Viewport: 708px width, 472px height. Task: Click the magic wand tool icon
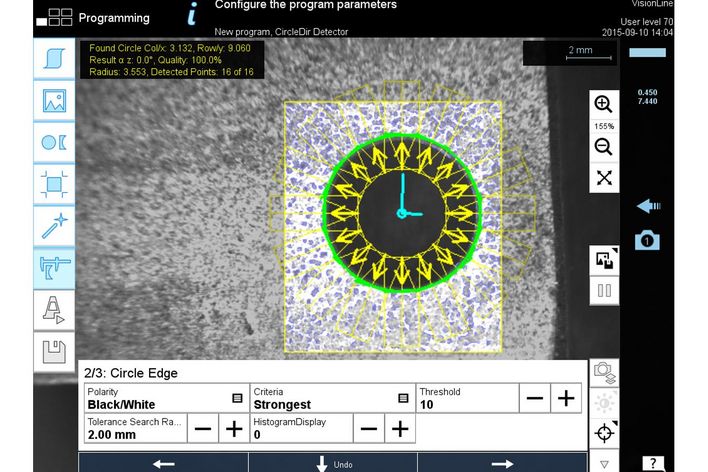(x=54, y=225)
